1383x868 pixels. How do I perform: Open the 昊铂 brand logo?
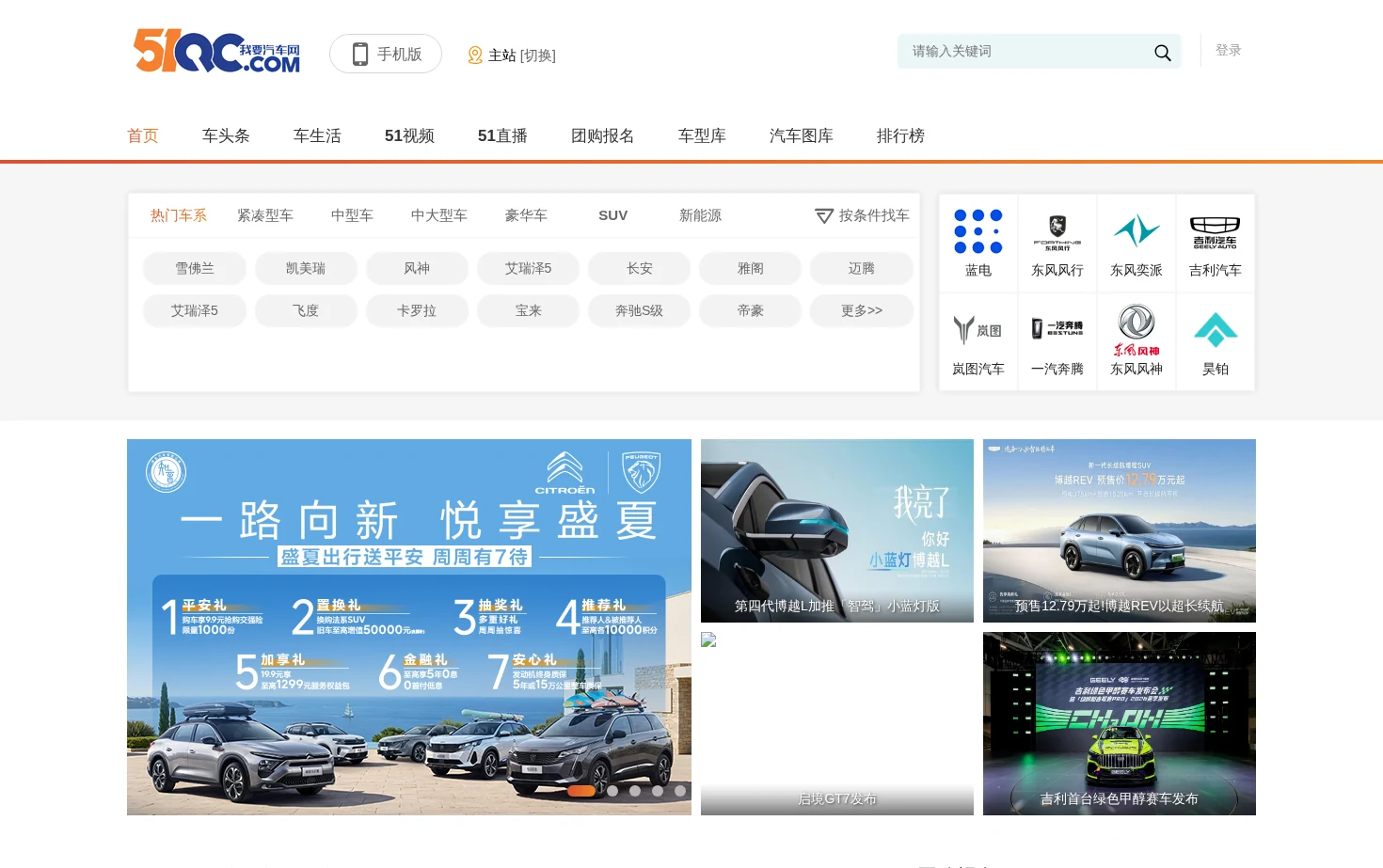[x=1216, y=329]
